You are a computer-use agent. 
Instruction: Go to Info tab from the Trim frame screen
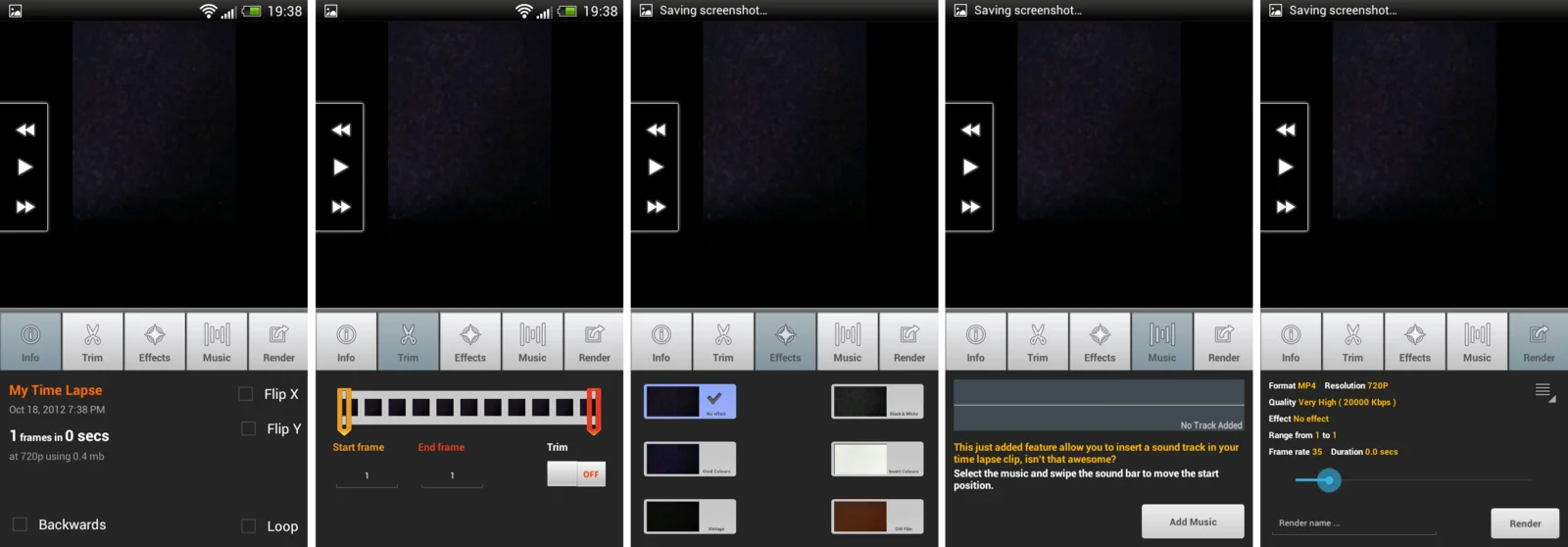(346, 341)
